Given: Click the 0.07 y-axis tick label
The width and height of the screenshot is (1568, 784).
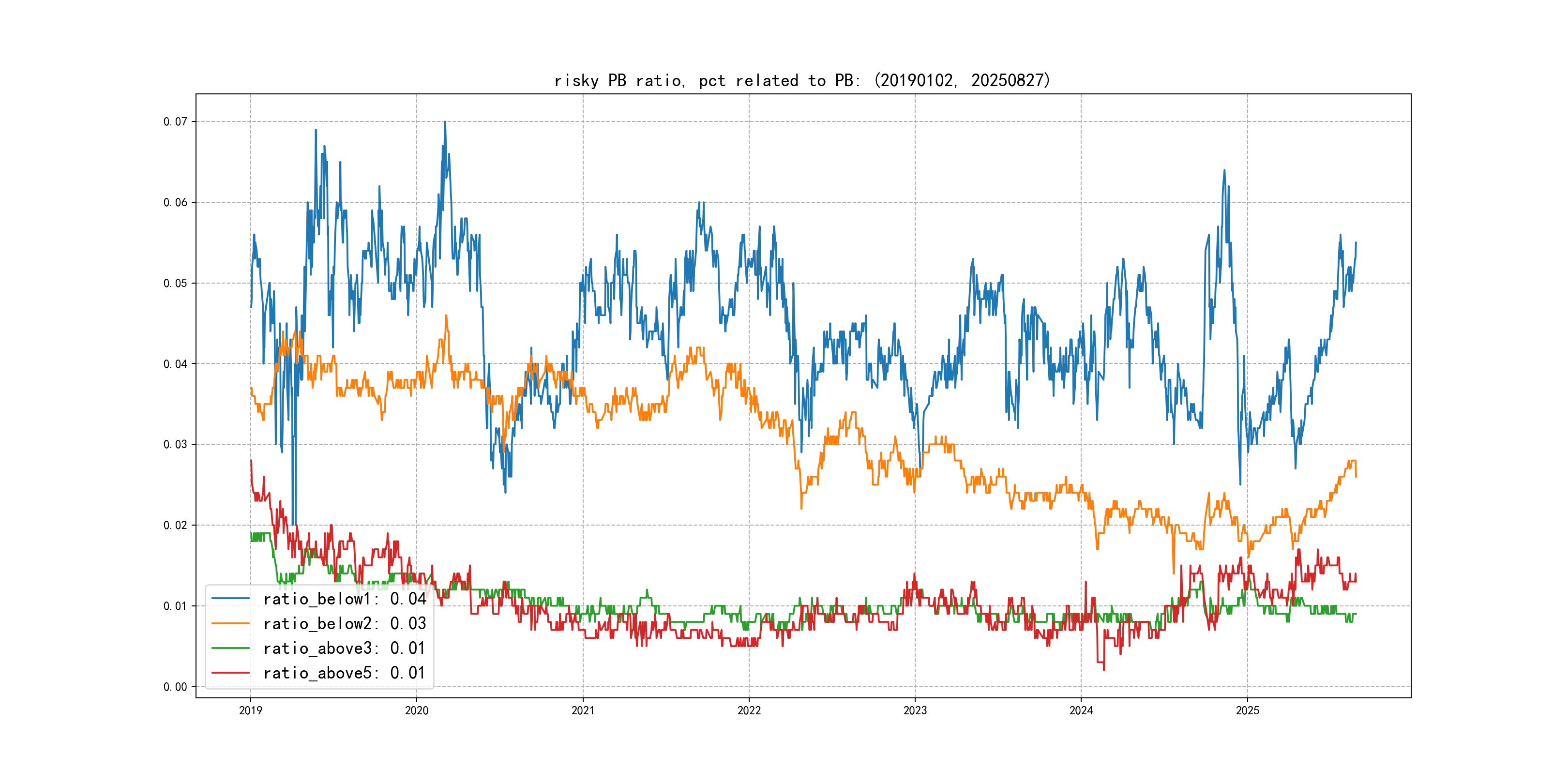Looking at the screenshot, I should (x=175, y=122).
